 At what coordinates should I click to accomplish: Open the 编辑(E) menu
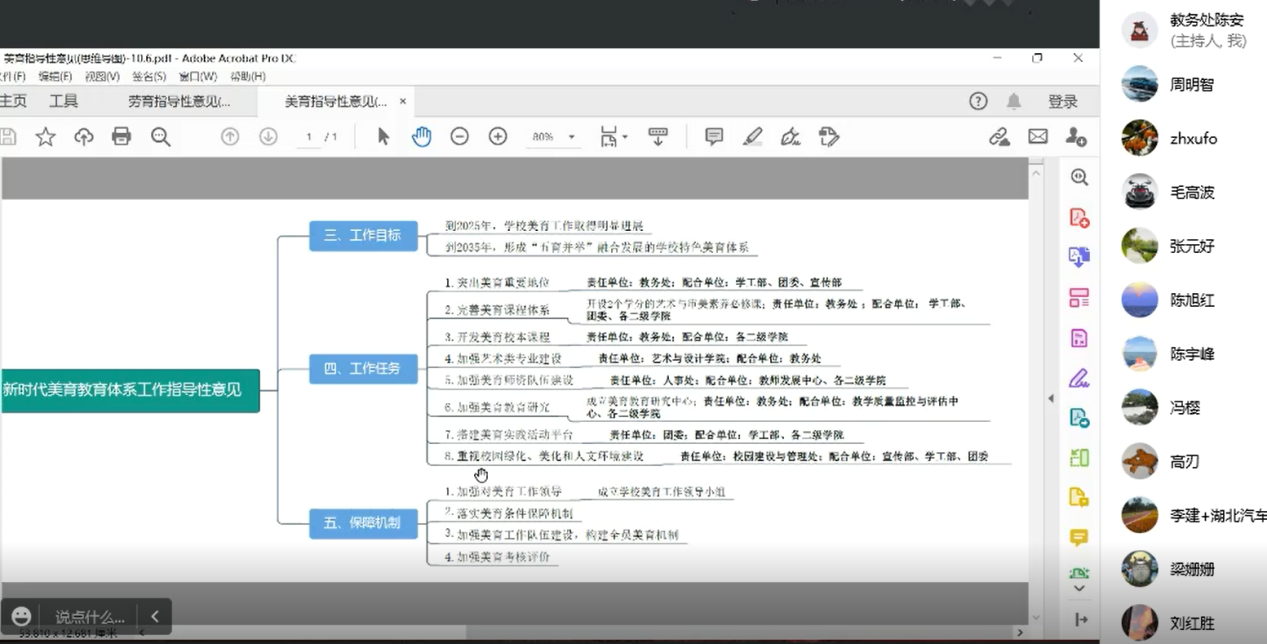point(55,76)
